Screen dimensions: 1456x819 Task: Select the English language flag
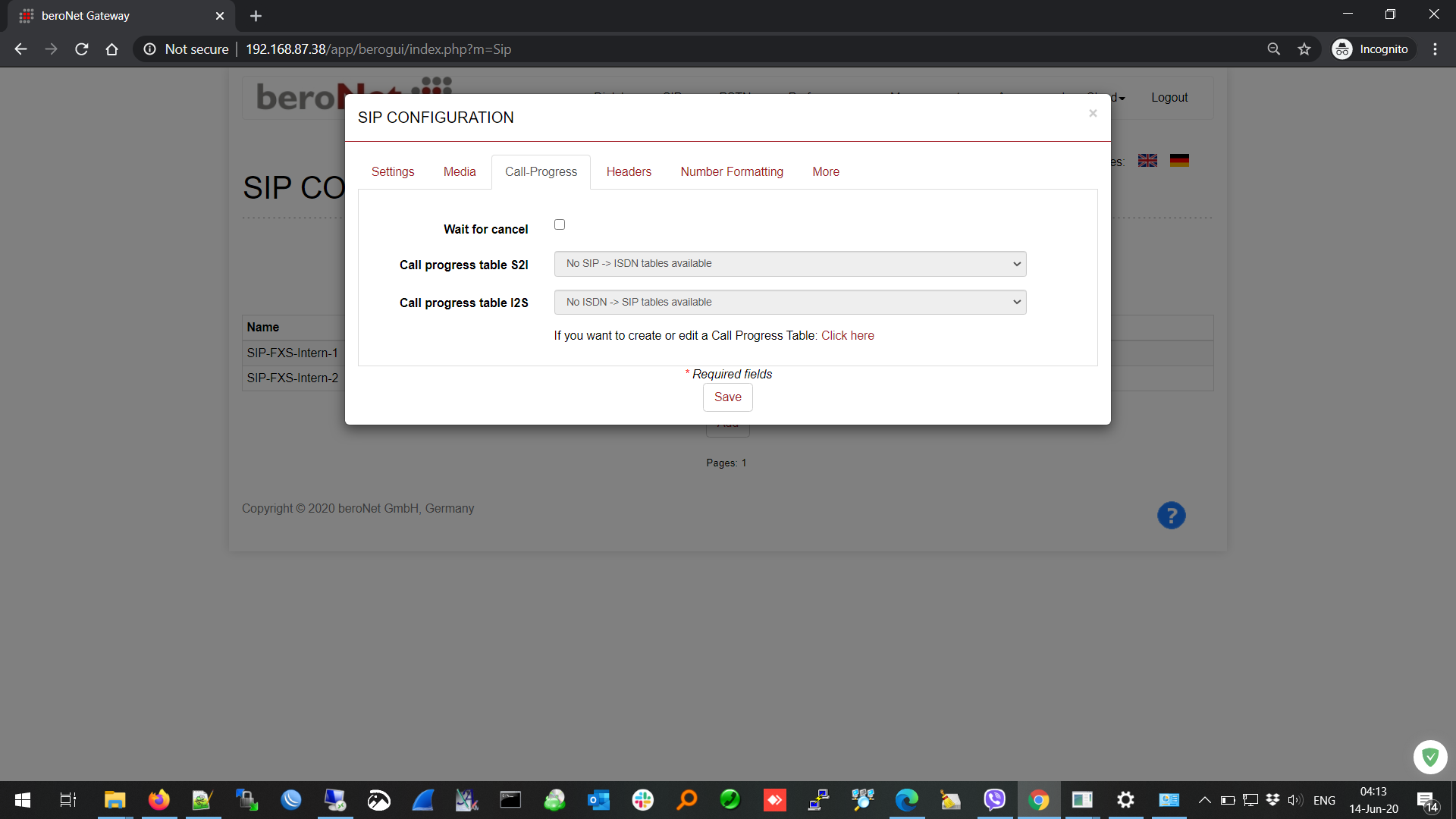click(1147, 161)
